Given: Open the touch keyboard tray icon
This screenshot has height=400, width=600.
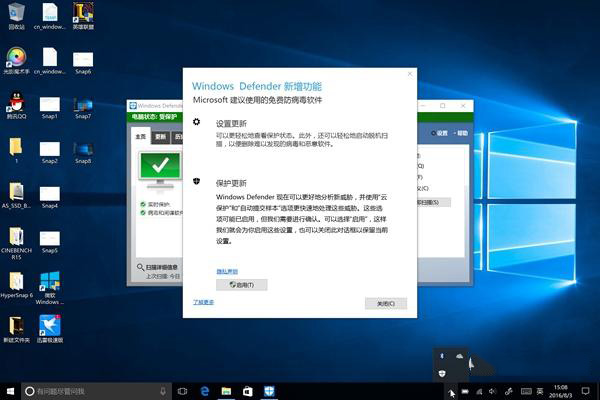Looking at the screenshot, I should (526, 391).
